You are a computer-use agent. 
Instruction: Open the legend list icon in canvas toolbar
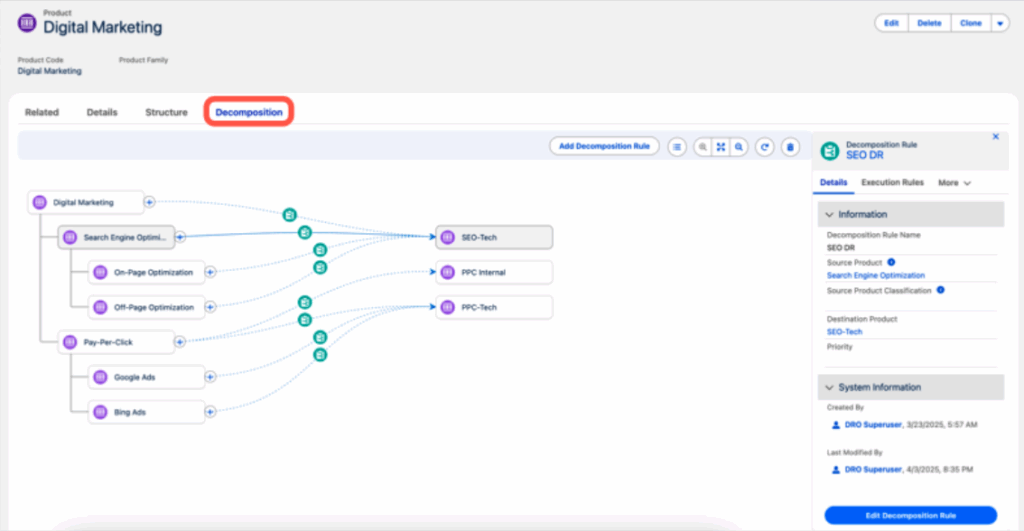(677, 146)
